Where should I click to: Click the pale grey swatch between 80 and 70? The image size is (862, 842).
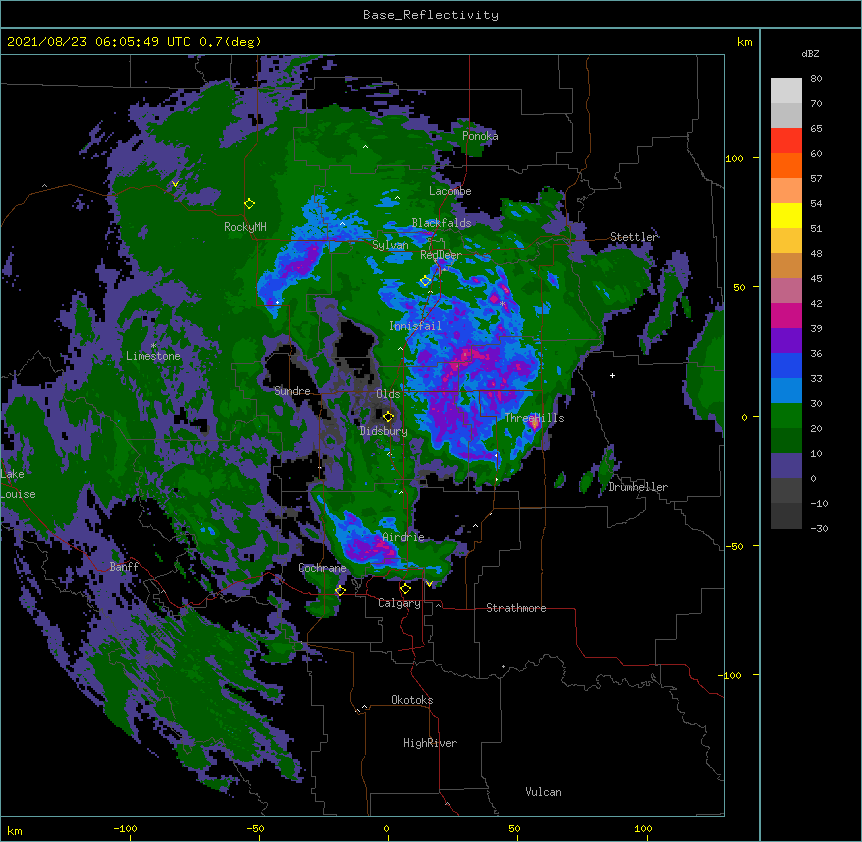pyautogui.click(x=786, y=91)
